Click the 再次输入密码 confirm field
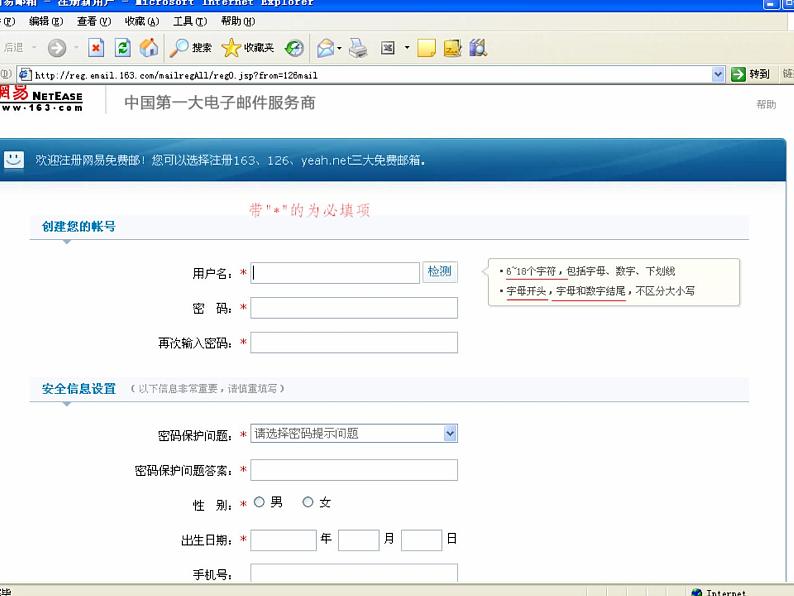794x596 pixels. coord(354,343)
